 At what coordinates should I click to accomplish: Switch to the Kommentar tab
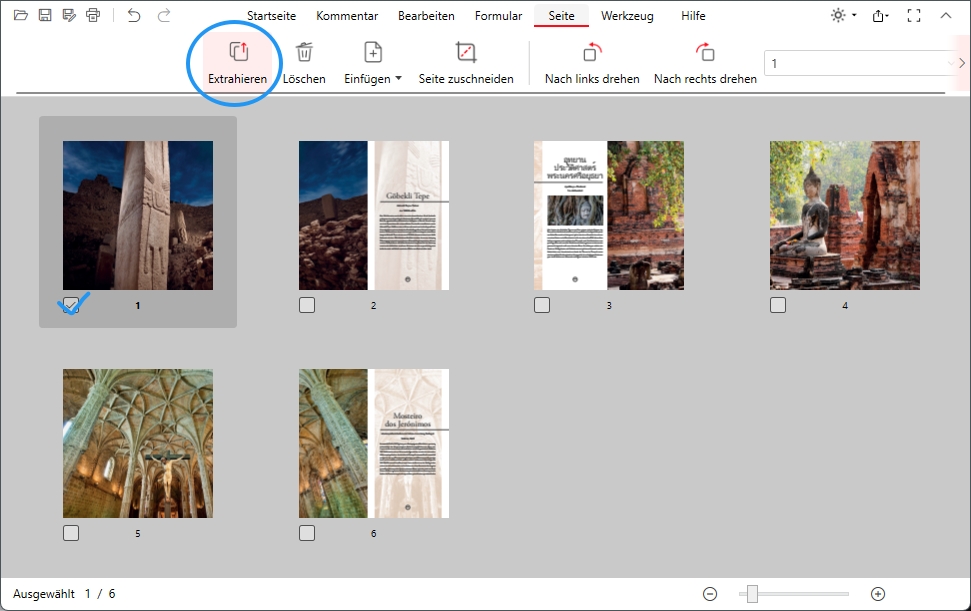[347, 16]
